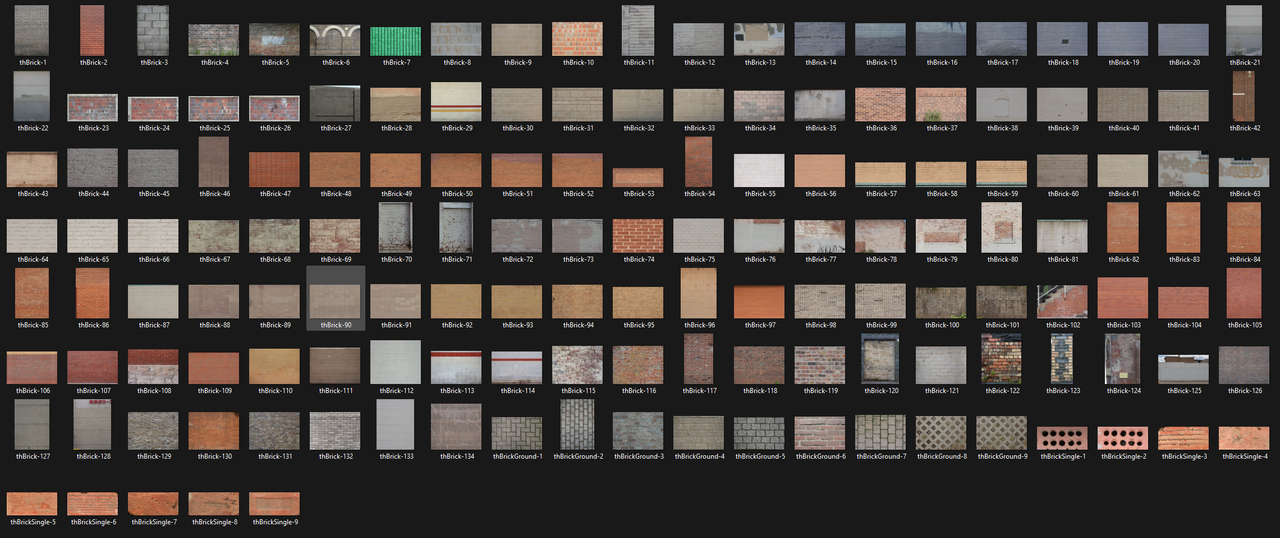Select the thBrick-62 graffiti wall thumbnail
Screen dimensions: 1280x538
1183,169
